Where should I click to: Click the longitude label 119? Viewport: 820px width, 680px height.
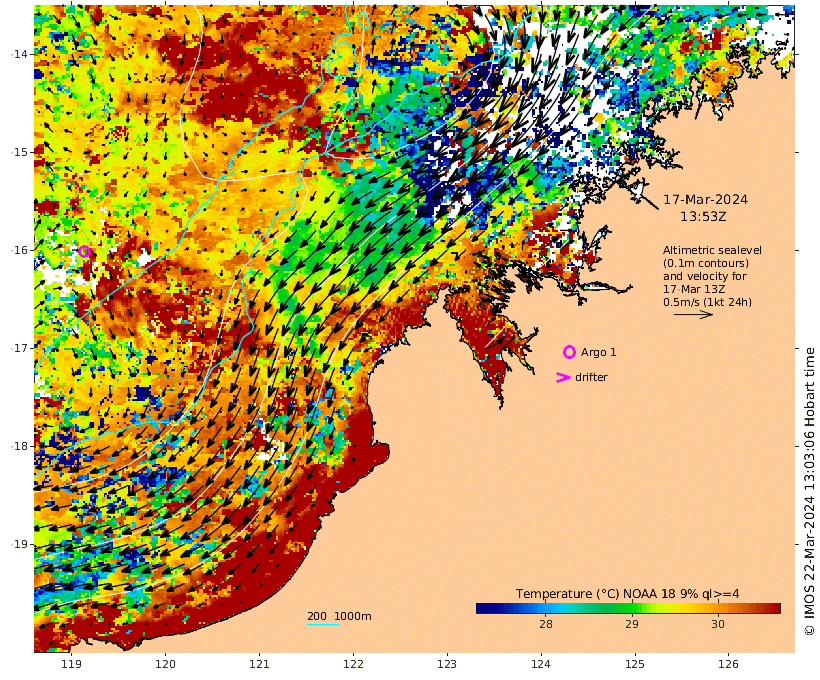tap(72, 664)
